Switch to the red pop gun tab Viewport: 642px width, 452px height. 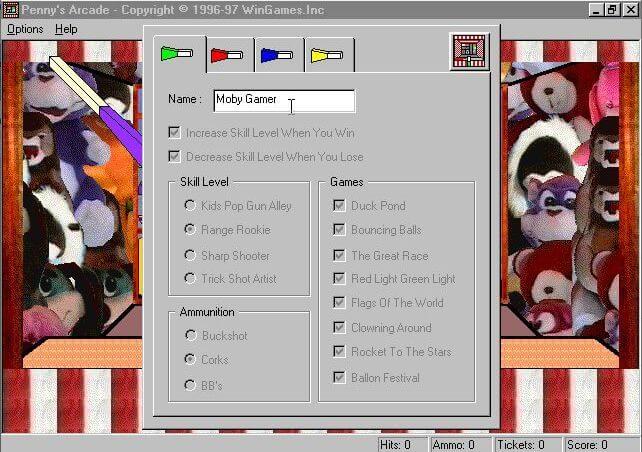(230, 55)
